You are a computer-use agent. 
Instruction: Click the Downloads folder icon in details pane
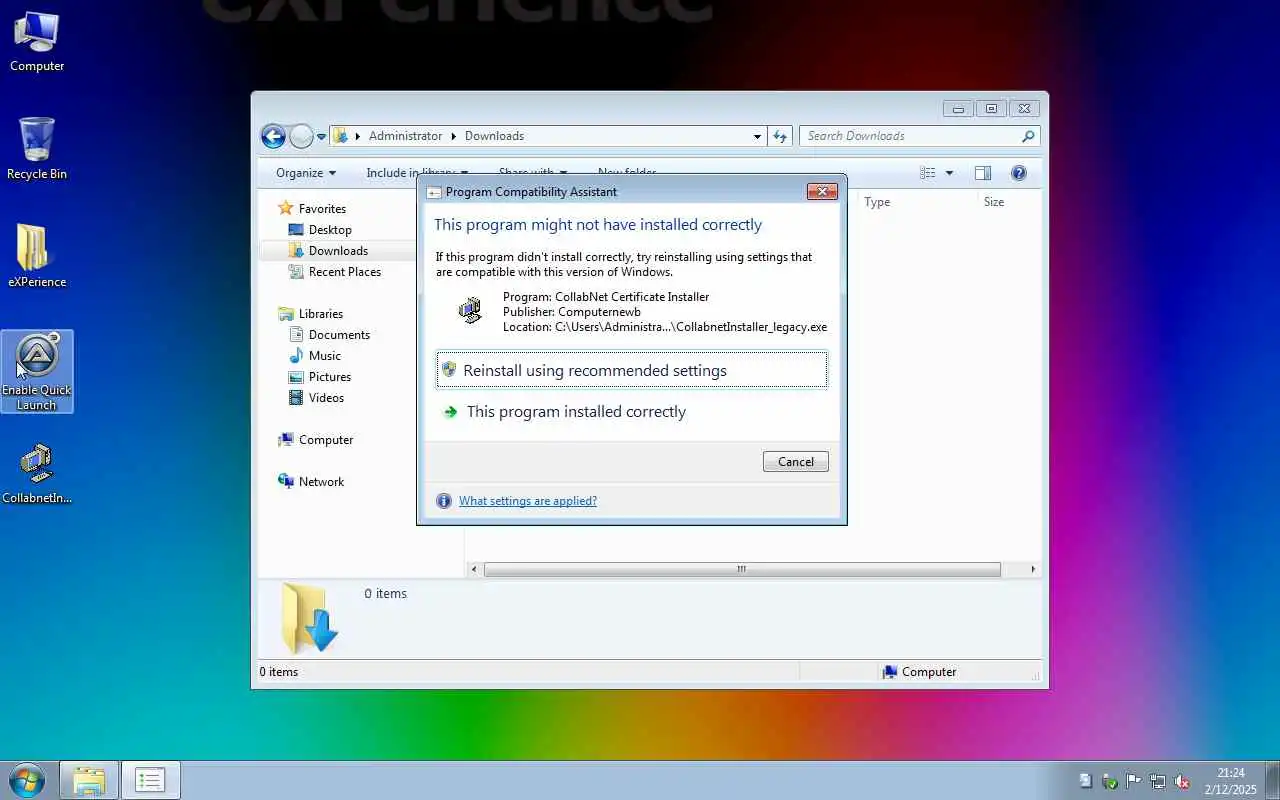tap(309, 619)
